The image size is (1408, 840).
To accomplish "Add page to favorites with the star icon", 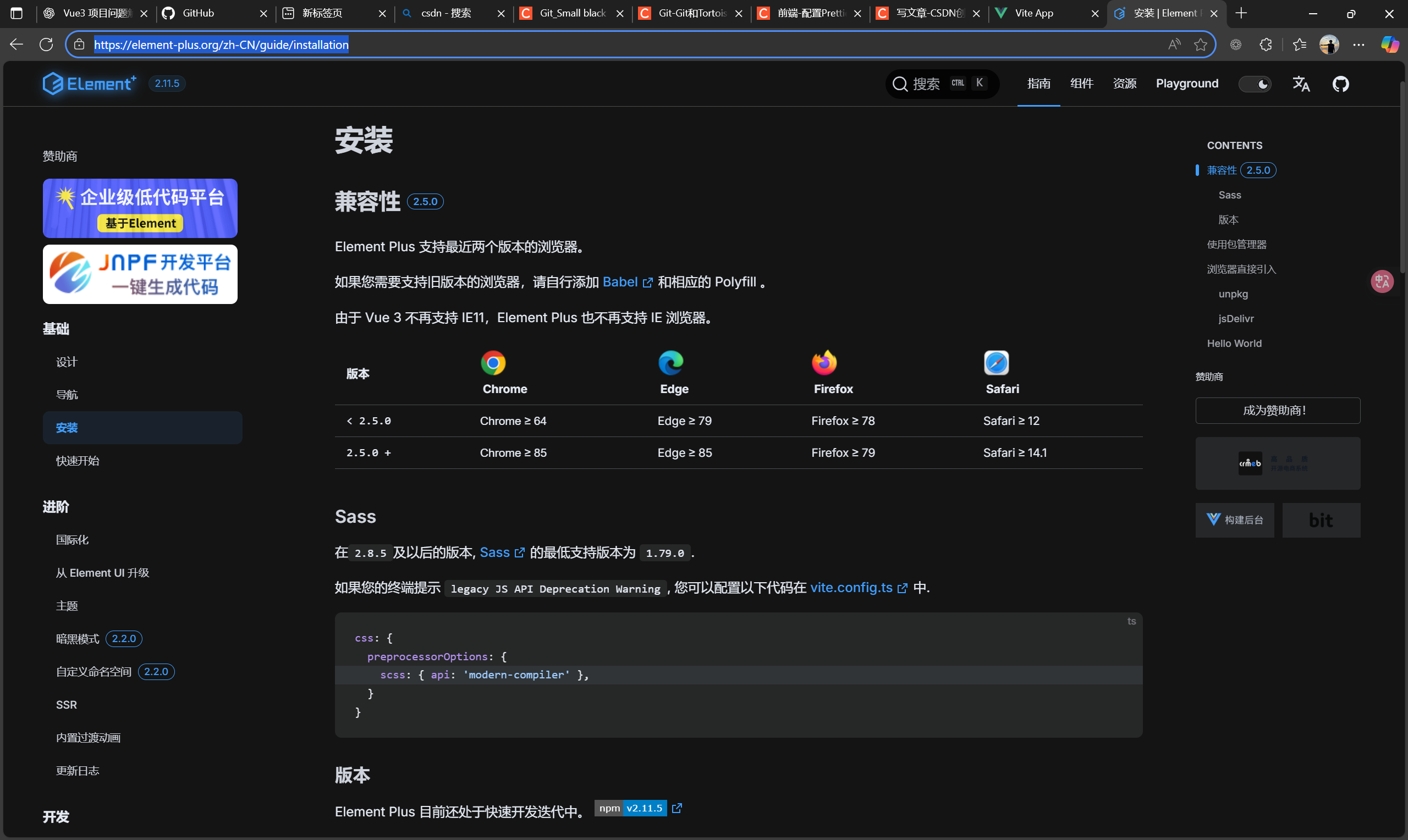I will click(x=1200, y=45).
